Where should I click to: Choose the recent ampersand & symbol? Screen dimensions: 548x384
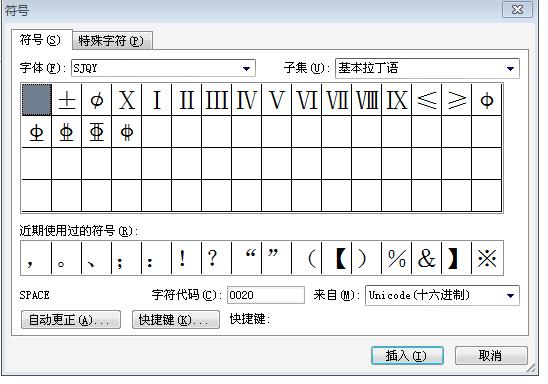[427, 258]
